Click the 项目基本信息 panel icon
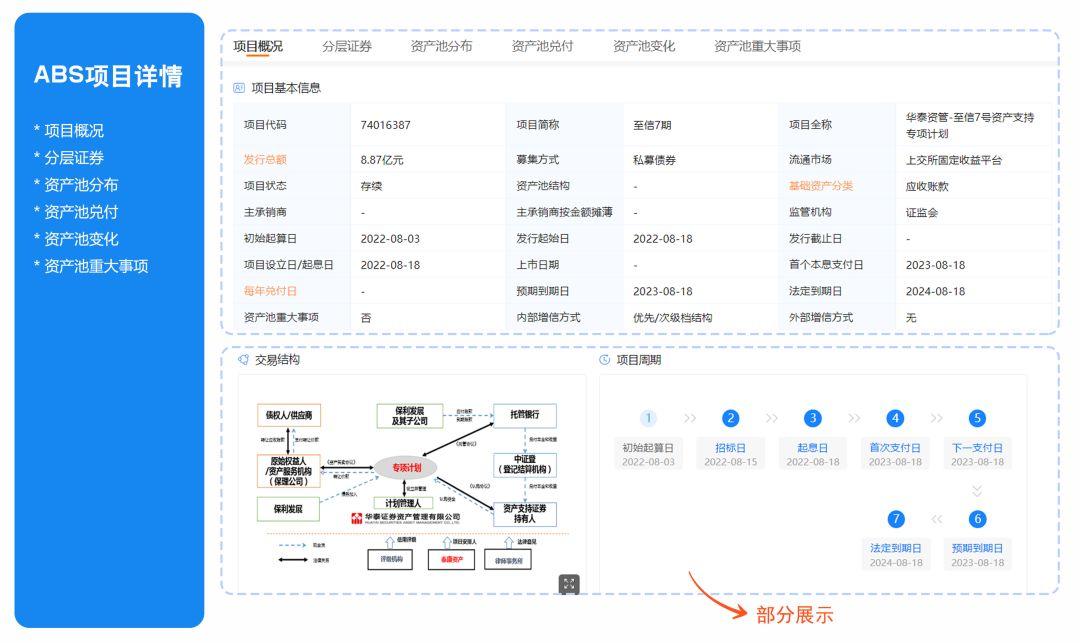This screenshot has width=1080, height=643. pos(239,87)
